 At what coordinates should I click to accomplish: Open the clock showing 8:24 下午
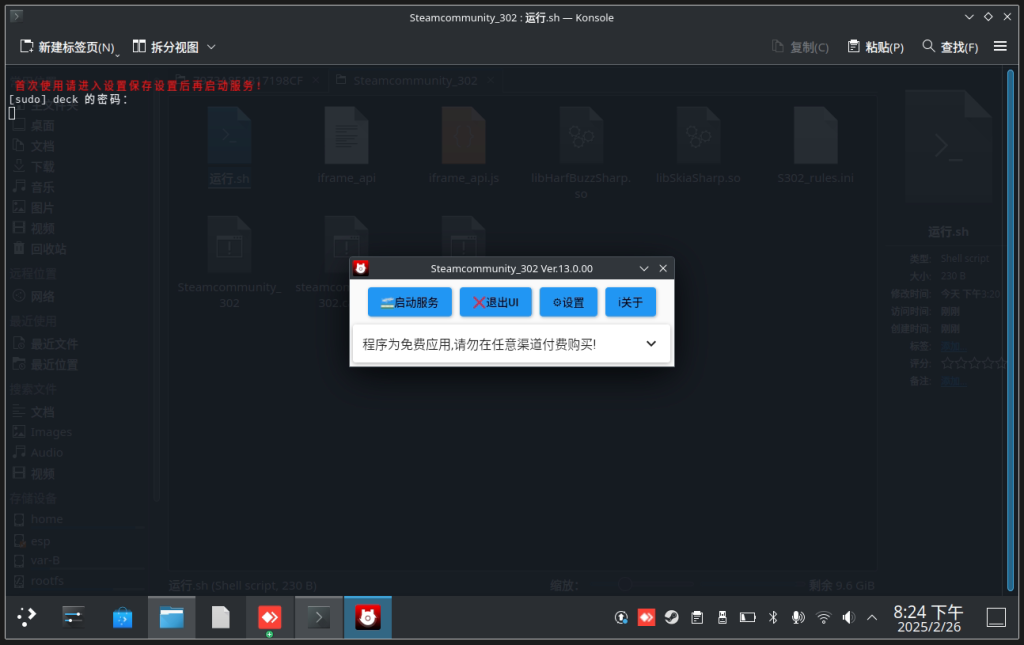coord(928,618)
